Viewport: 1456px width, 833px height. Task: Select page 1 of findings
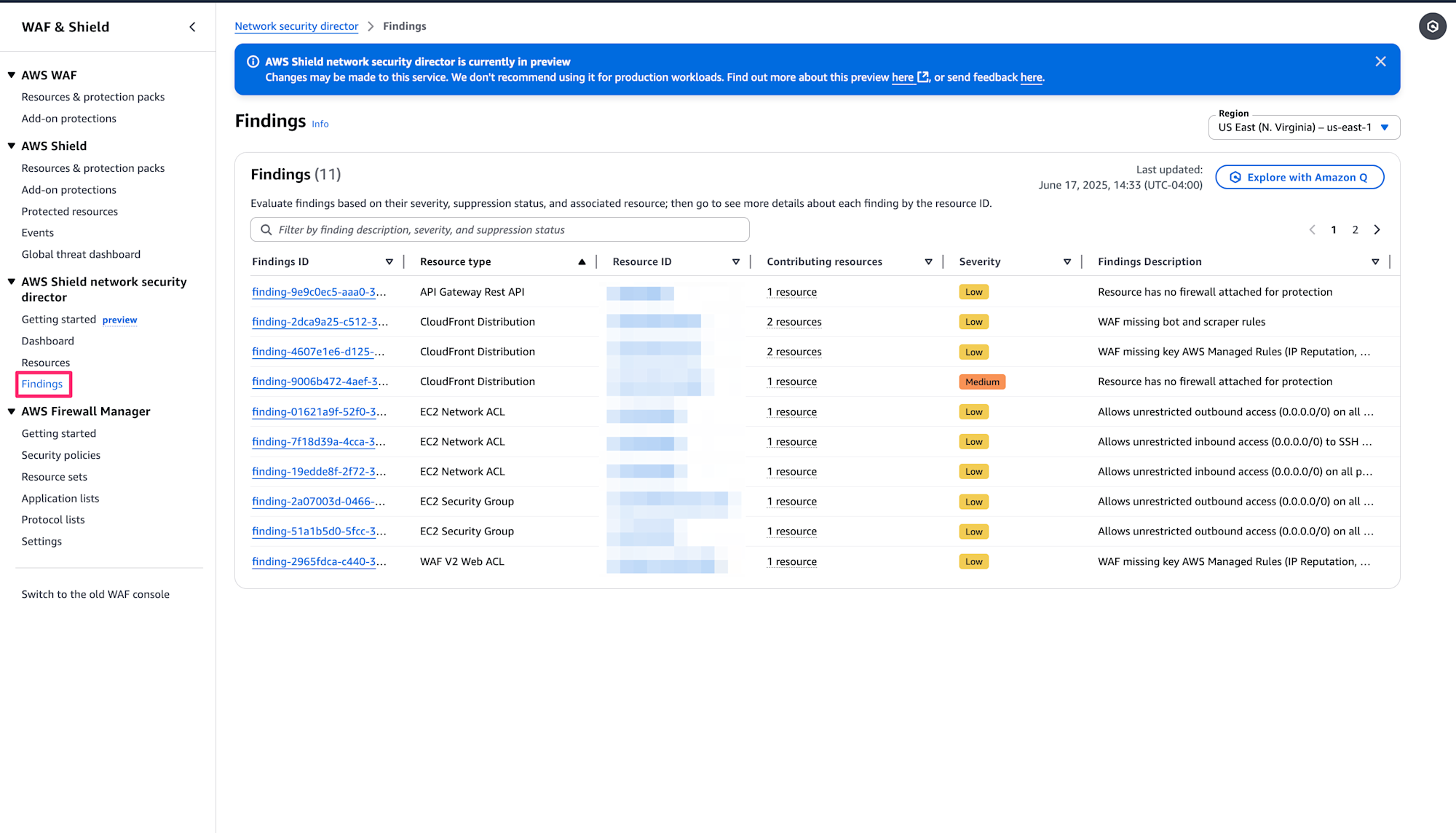(1334, 229)
